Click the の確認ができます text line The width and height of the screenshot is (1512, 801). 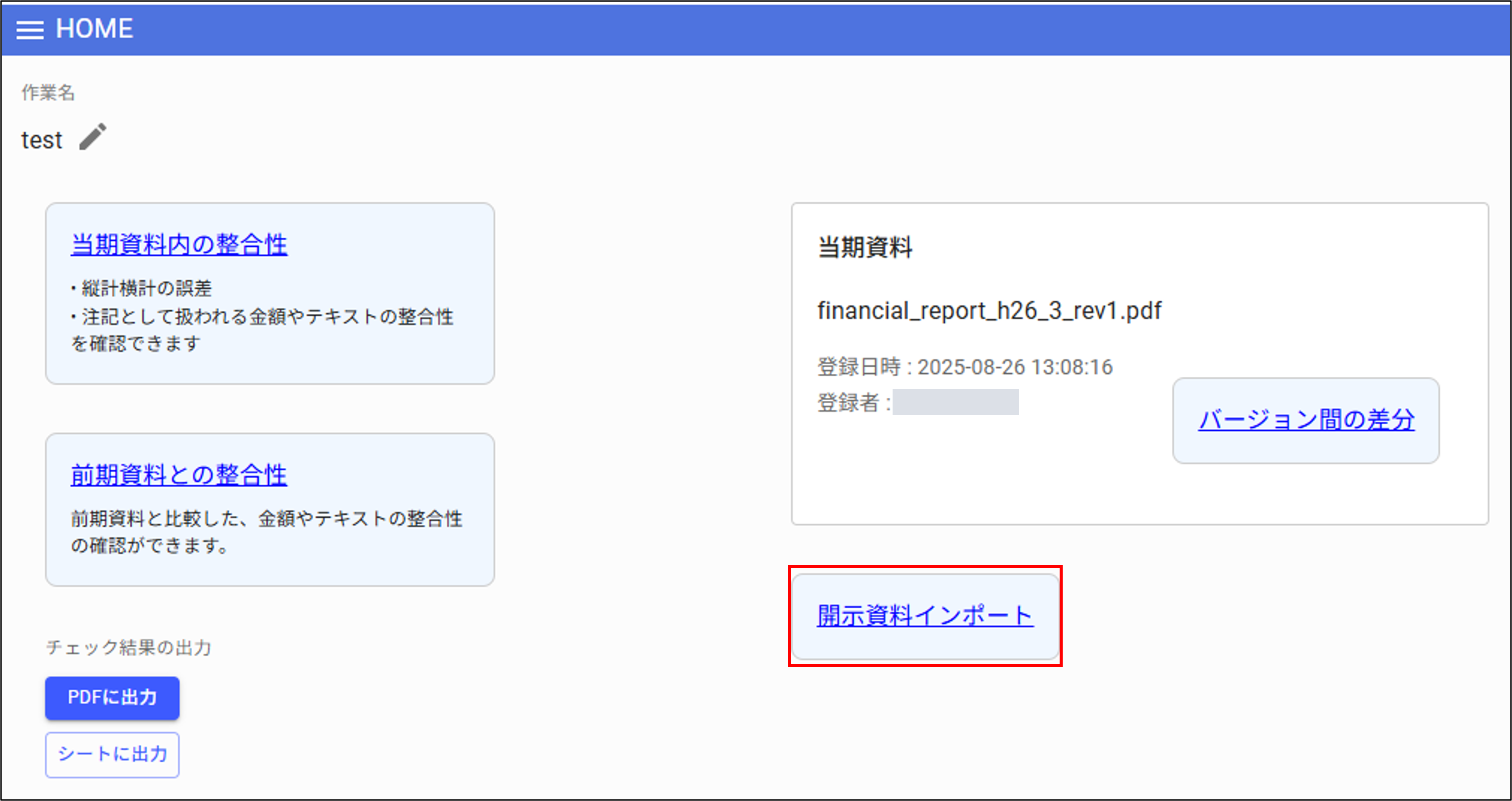150,546
